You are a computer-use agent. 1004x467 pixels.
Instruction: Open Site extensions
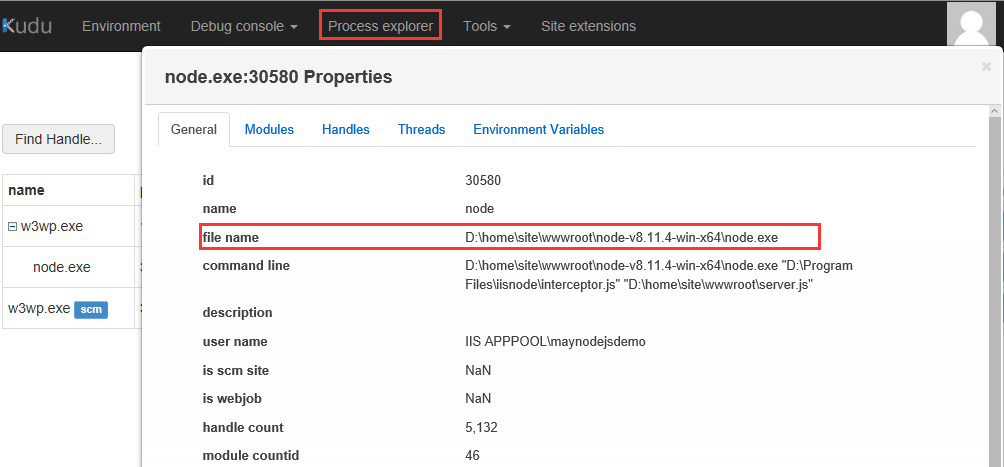click(x=588, y=26)
